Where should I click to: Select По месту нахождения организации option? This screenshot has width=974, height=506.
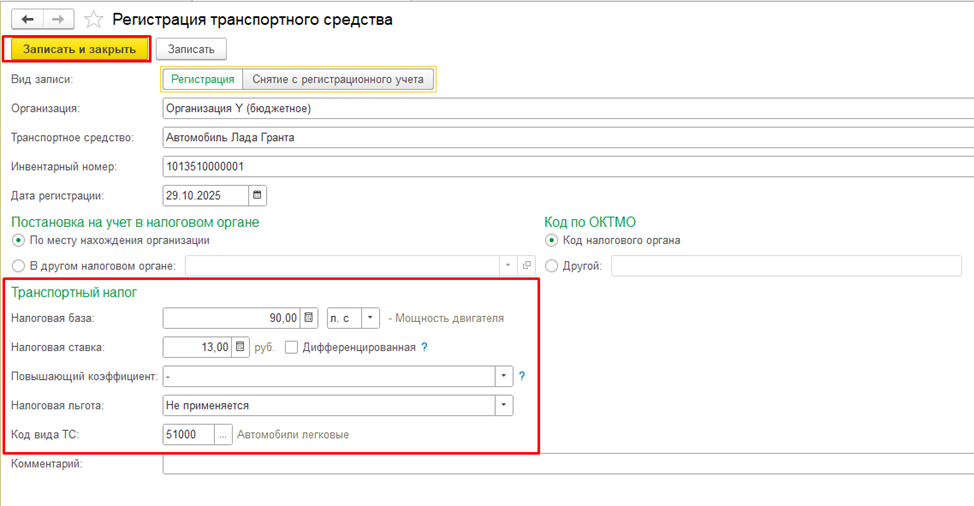click(19, 240)
